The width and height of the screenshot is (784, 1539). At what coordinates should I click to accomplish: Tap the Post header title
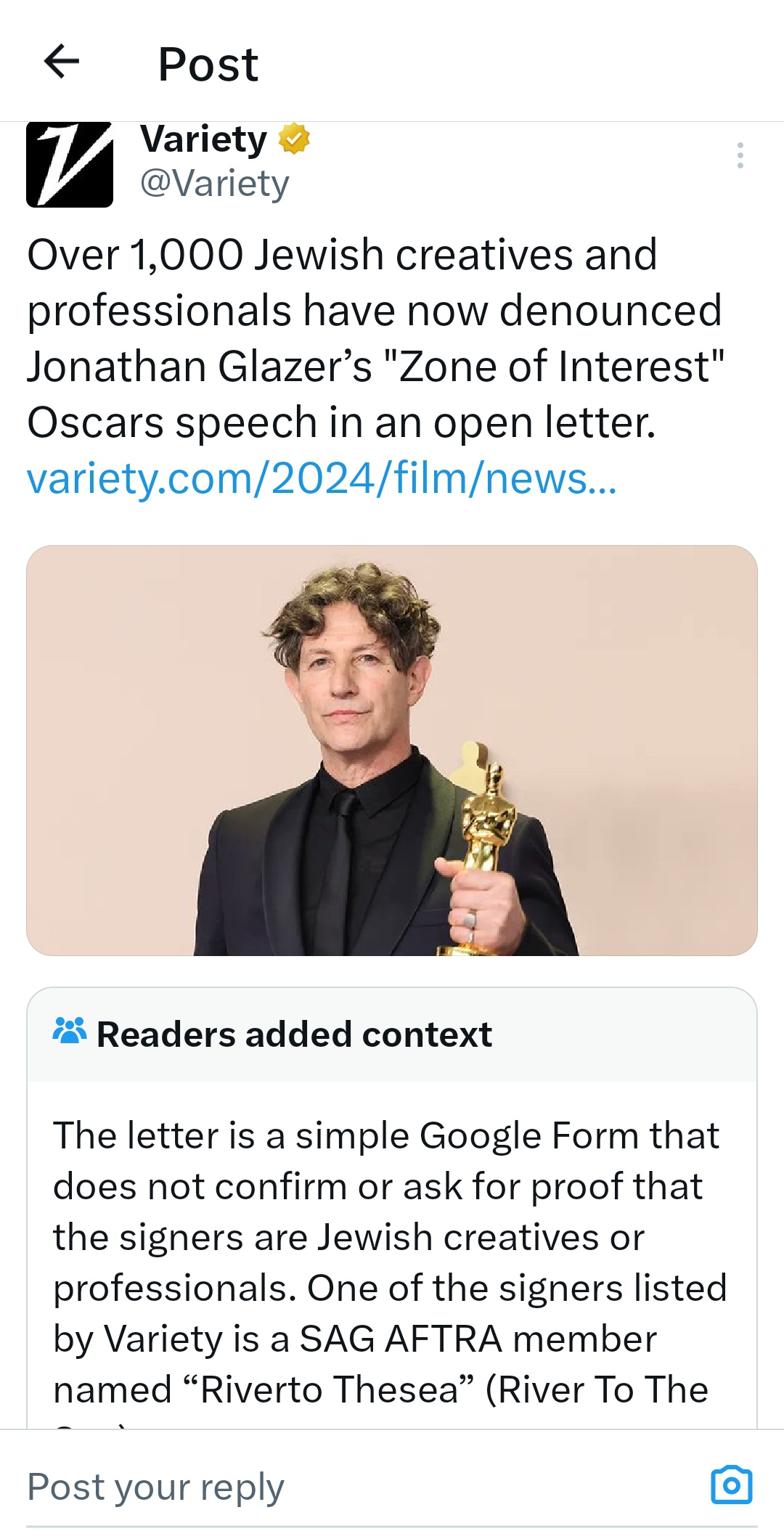[x=208, y=64]
